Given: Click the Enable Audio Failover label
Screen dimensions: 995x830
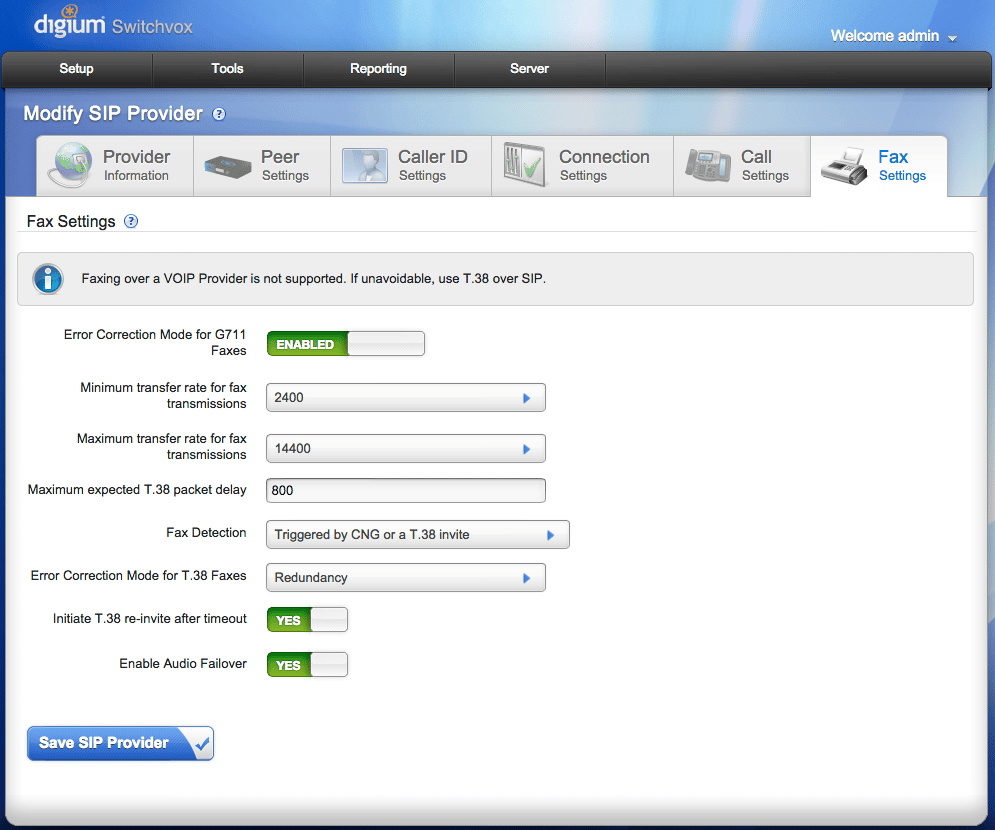Looking at the screenshot, I should 183,664.
